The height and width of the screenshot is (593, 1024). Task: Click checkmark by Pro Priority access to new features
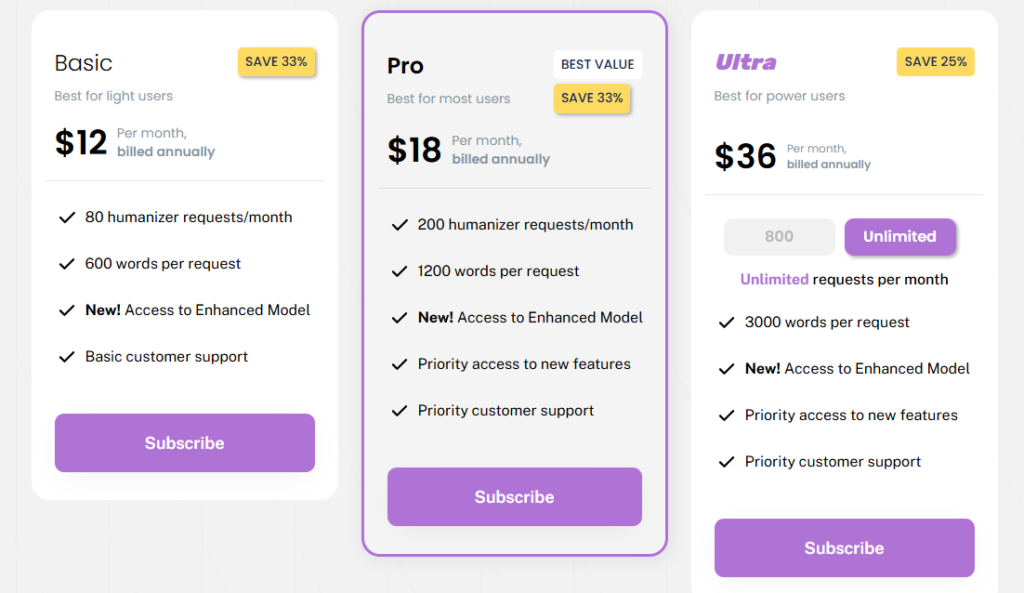(x=400, y=364)
